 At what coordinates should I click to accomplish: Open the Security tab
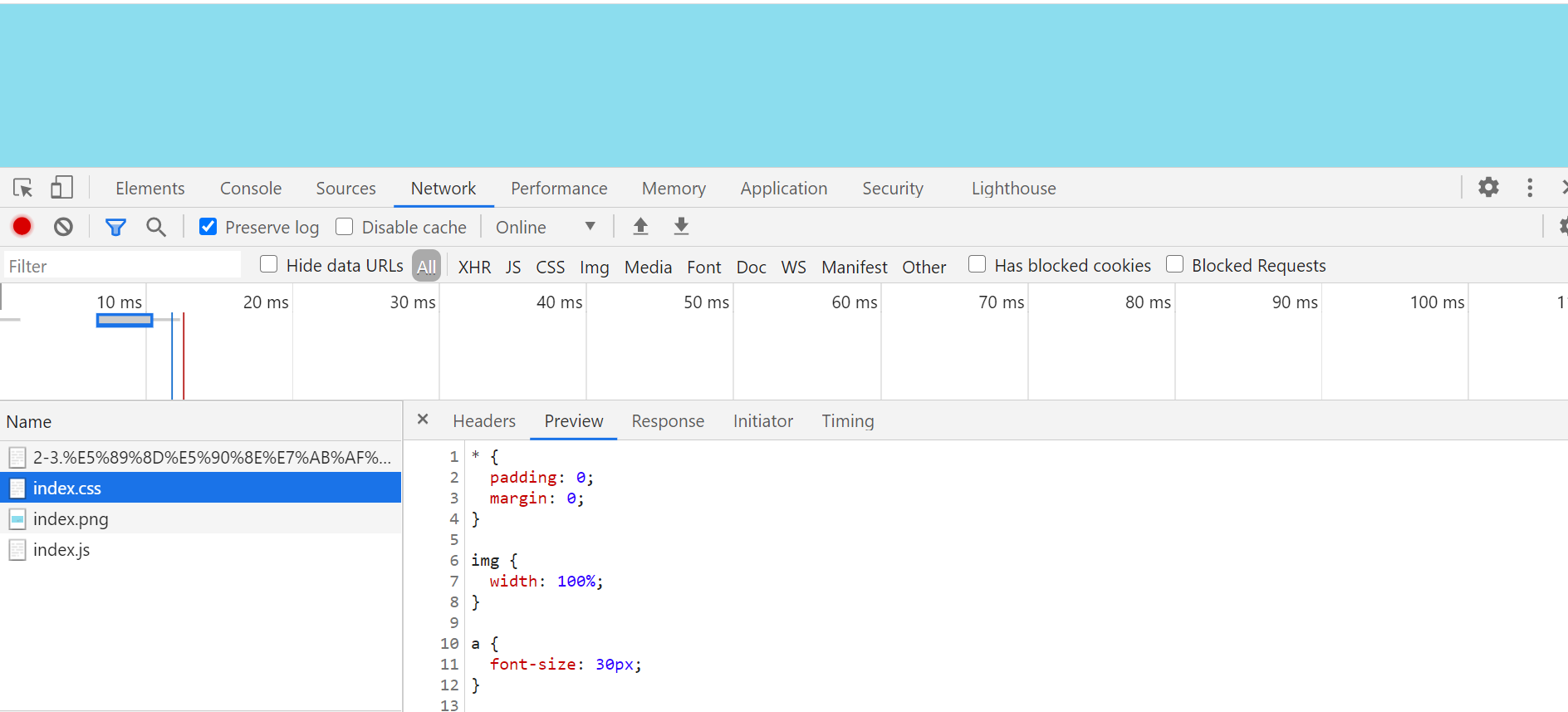(893, 189)
